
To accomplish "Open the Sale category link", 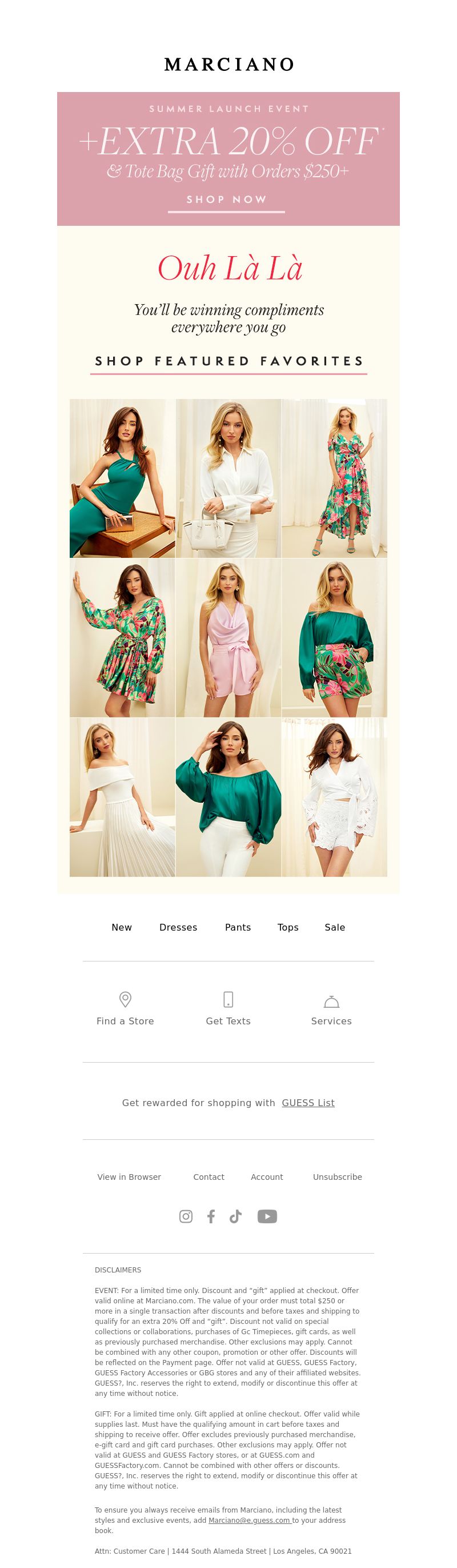I will (x=335, y=927).
